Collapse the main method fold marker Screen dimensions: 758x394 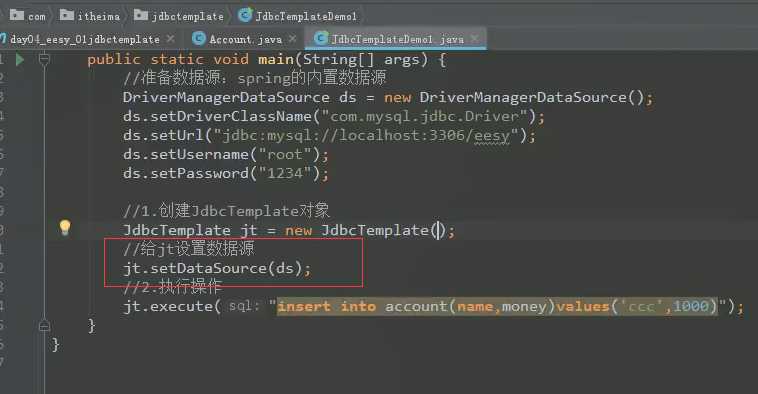tap(44, 59)
